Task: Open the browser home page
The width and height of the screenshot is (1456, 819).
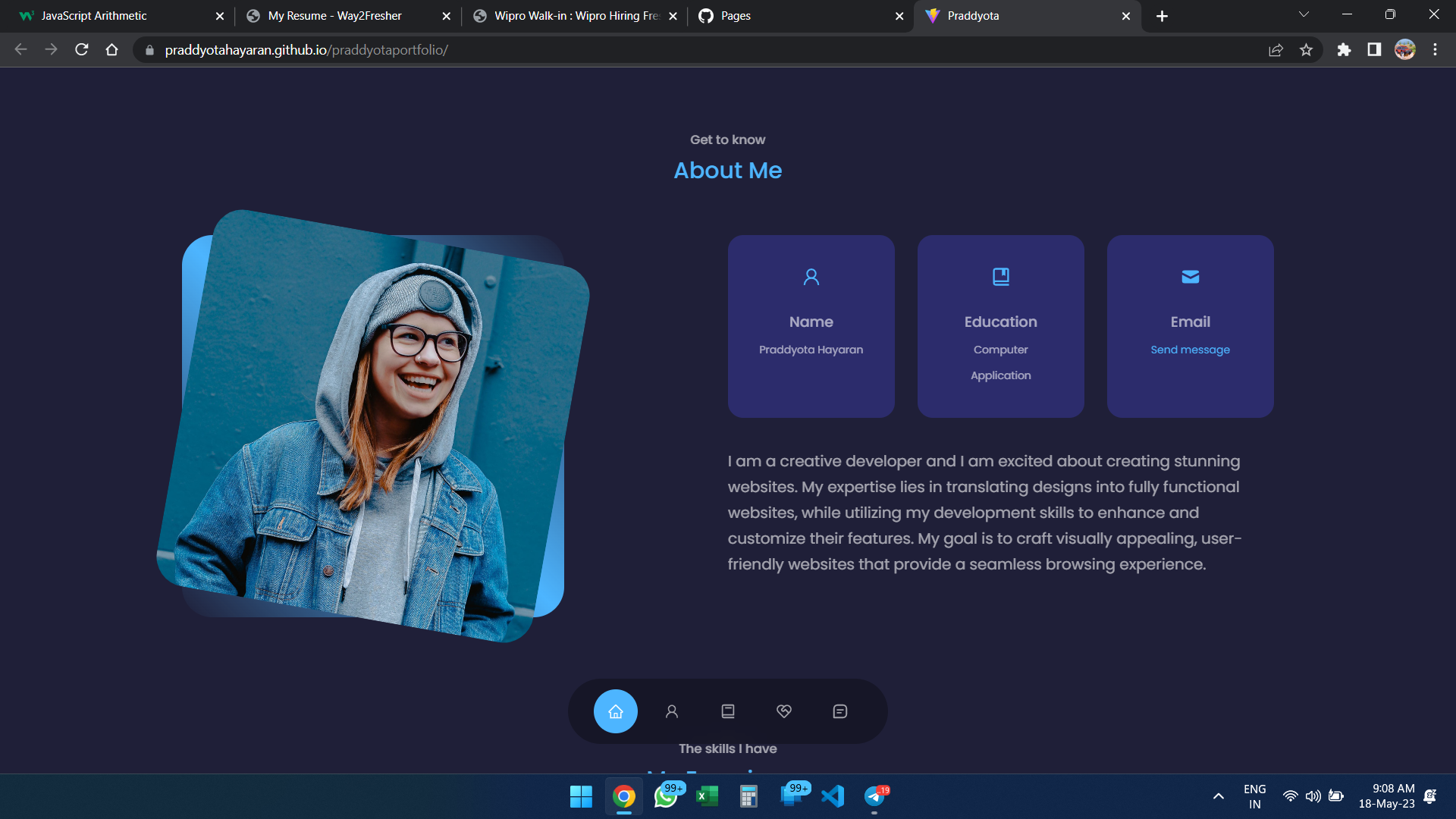Action: [112, 49]
